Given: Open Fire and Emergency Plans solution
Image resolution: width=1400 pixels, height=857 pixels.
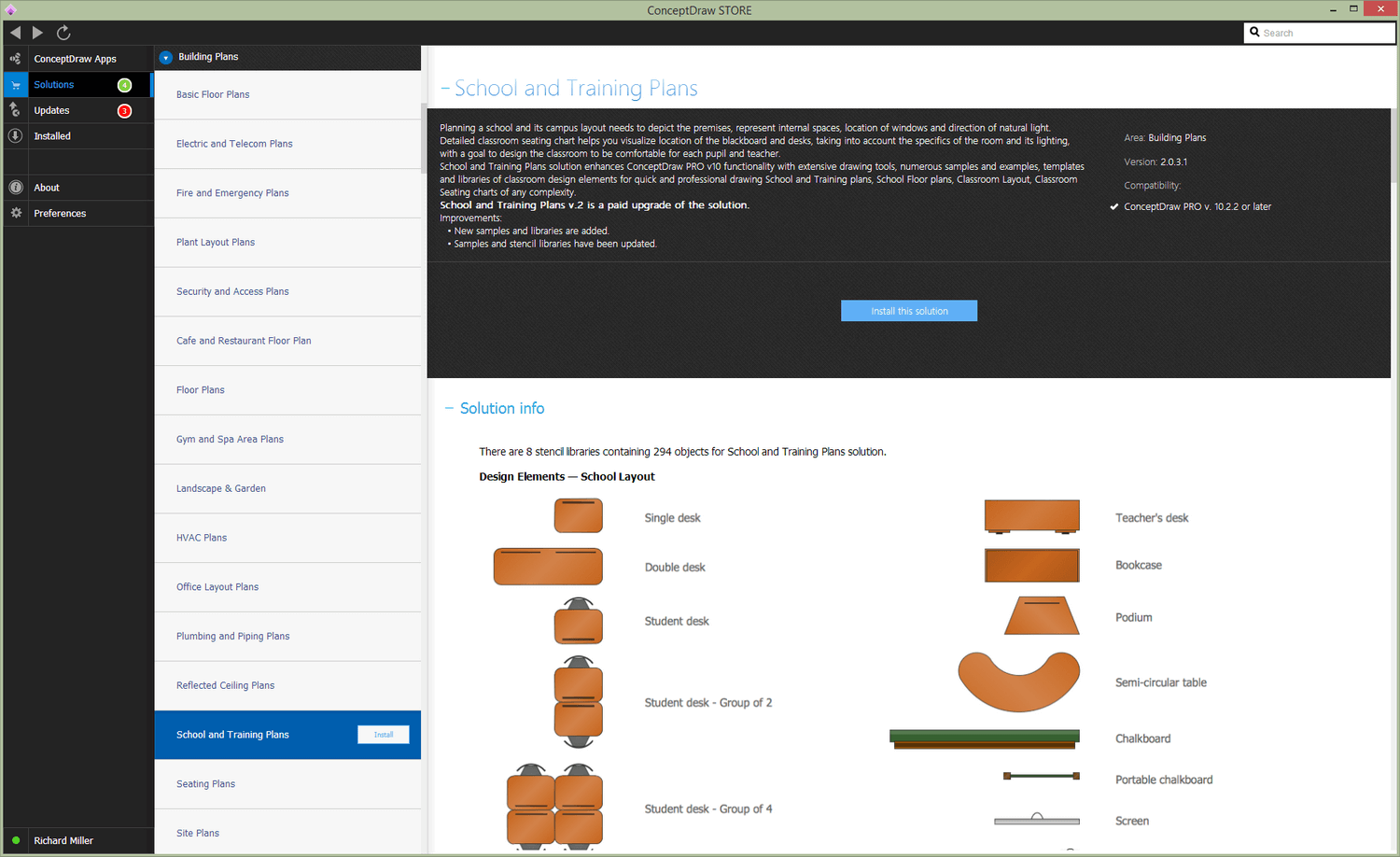Looking at the screenshot, I should 287,193.
